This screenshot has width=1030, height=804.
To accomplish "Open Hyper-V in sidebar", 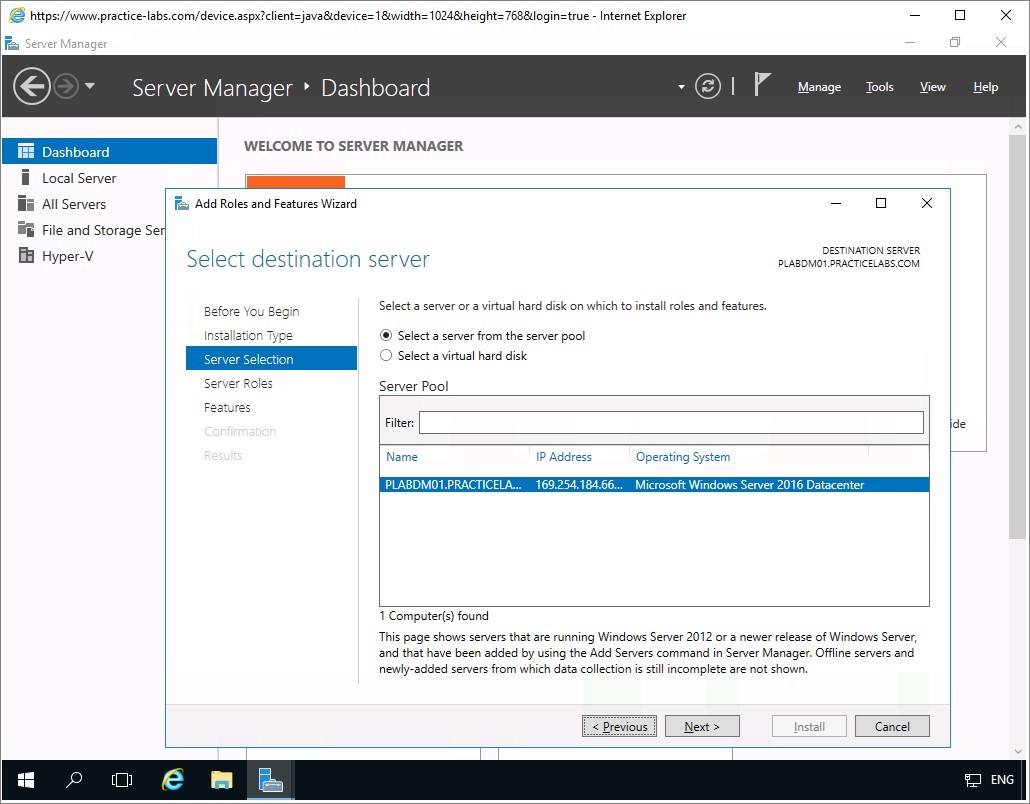I will pyautogui.click(x=68, y=256).
